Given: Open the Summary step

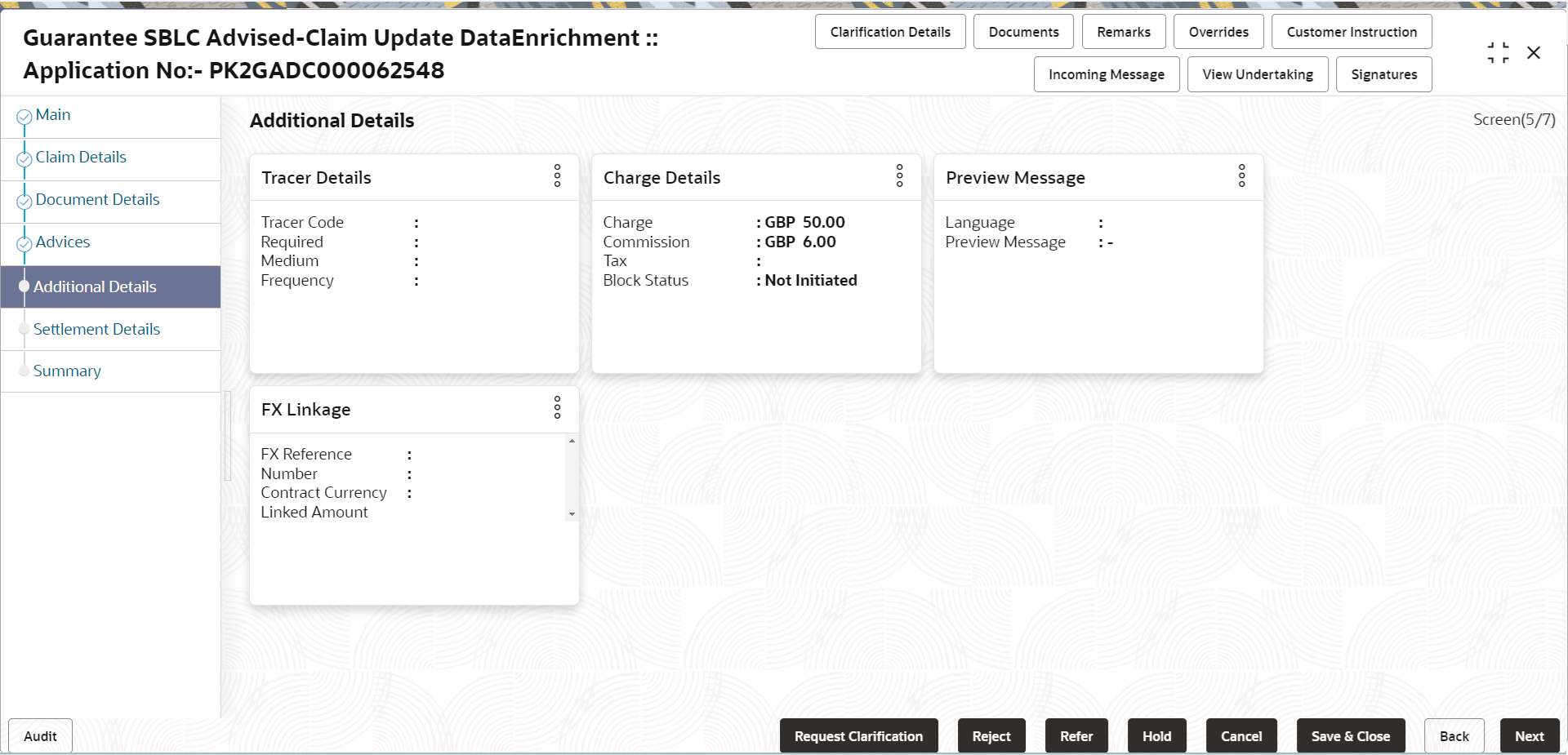Looking at the screenshot, I should [x=67, y=371].
